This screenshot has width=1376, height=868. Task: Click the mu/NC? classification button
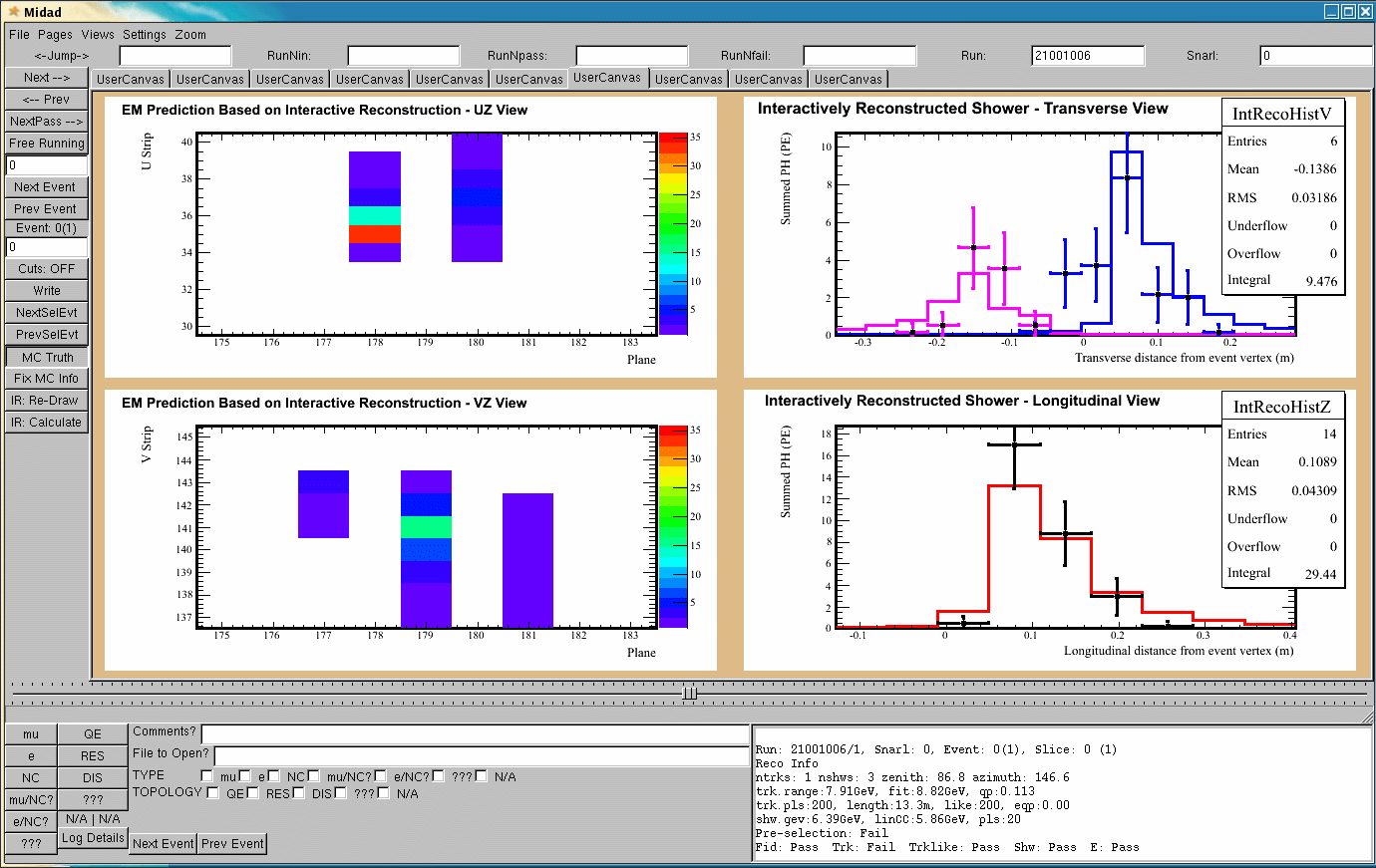tap(31, 800)
